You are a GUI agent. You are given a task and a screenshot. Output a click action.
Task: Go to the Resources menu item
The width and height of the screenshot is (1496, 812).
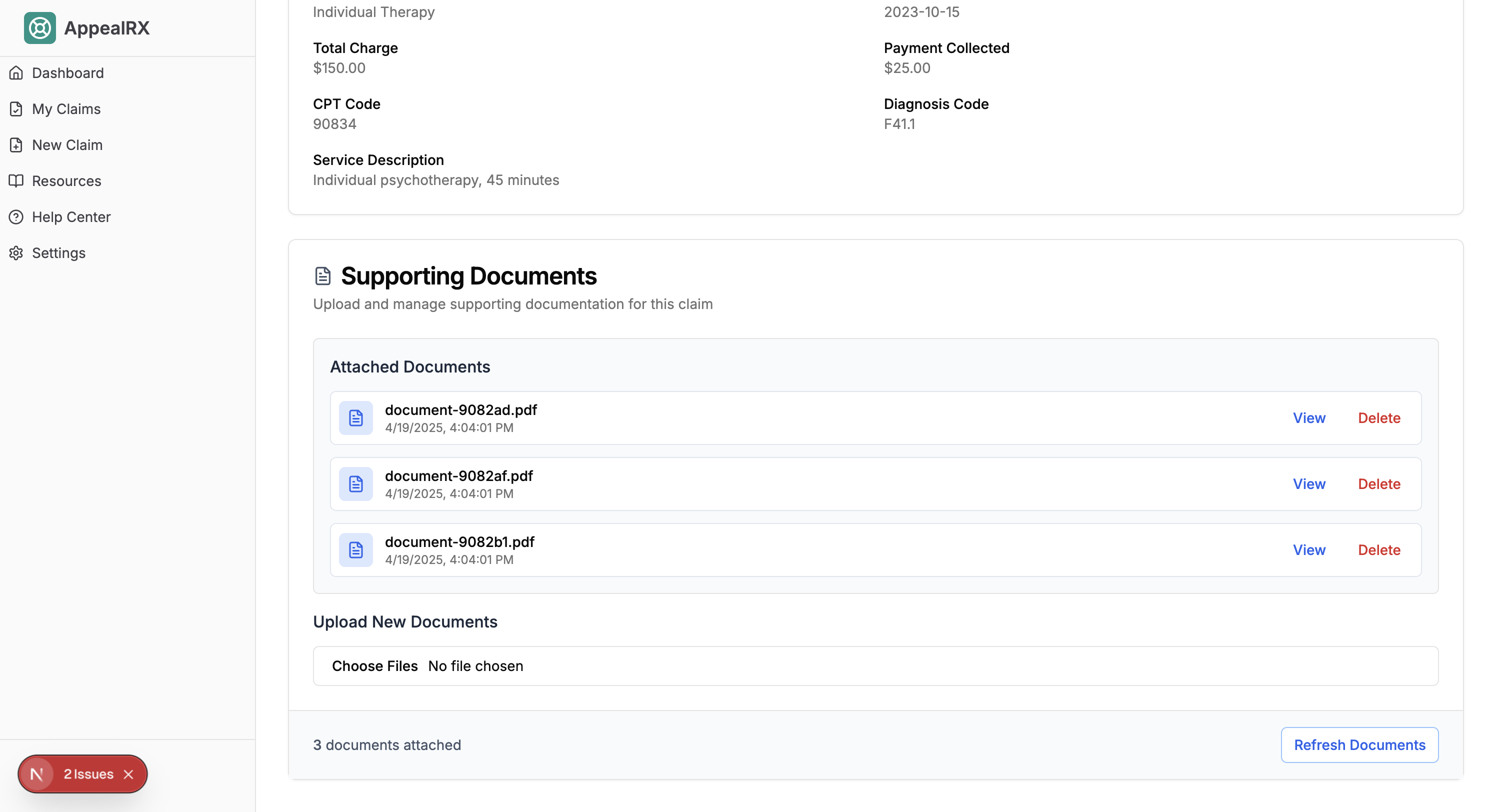point(66,181)
